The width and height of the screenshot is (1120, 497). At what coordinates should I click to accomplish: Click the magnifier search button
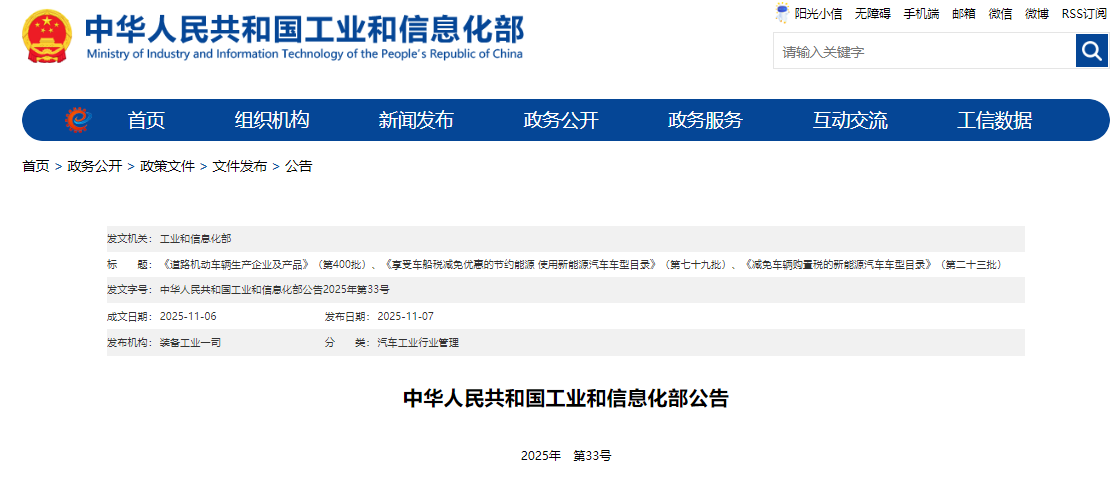click(1092, 50)
